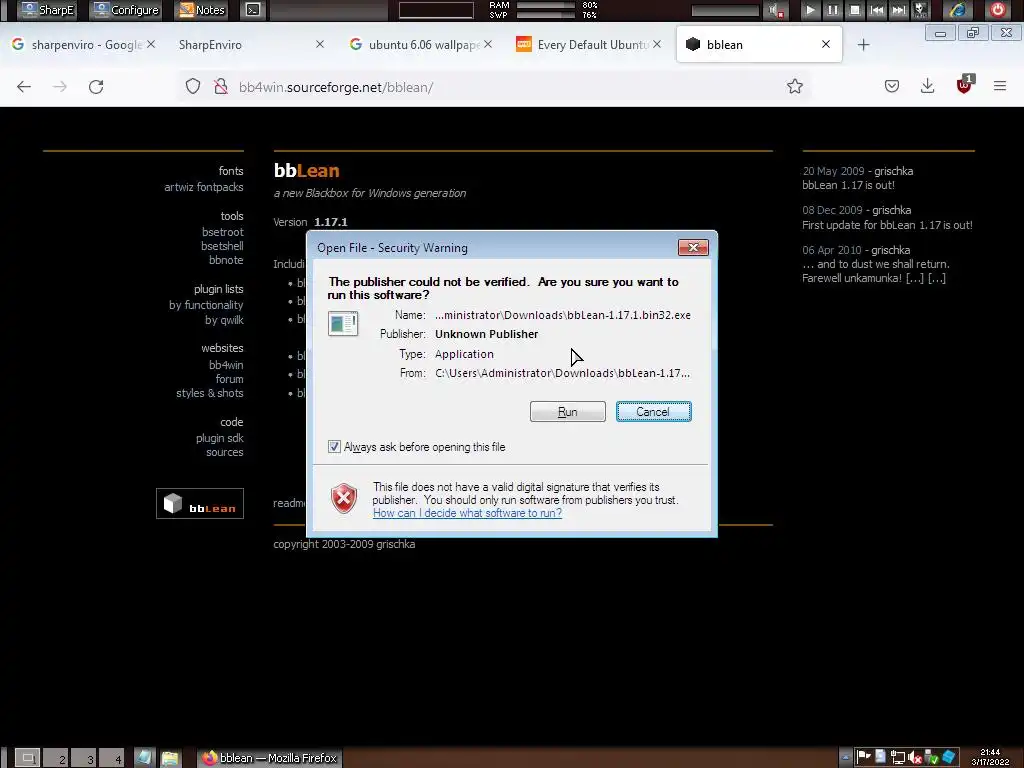Click the mute speaker icon in top bar

[776, 10]
